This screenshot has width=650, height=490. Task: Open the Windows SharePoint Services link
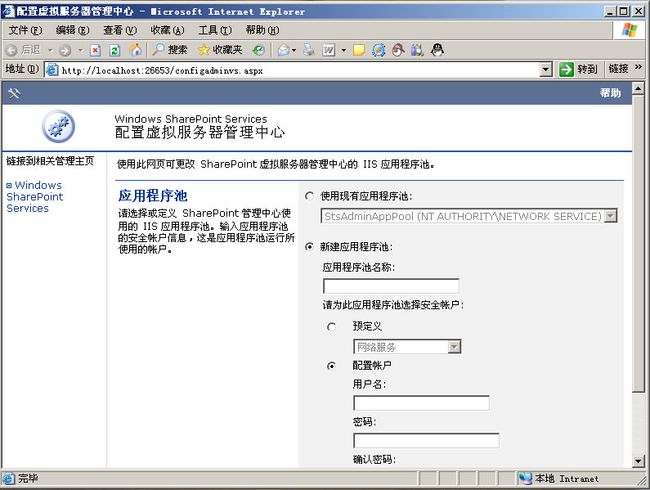pos(34,197)
